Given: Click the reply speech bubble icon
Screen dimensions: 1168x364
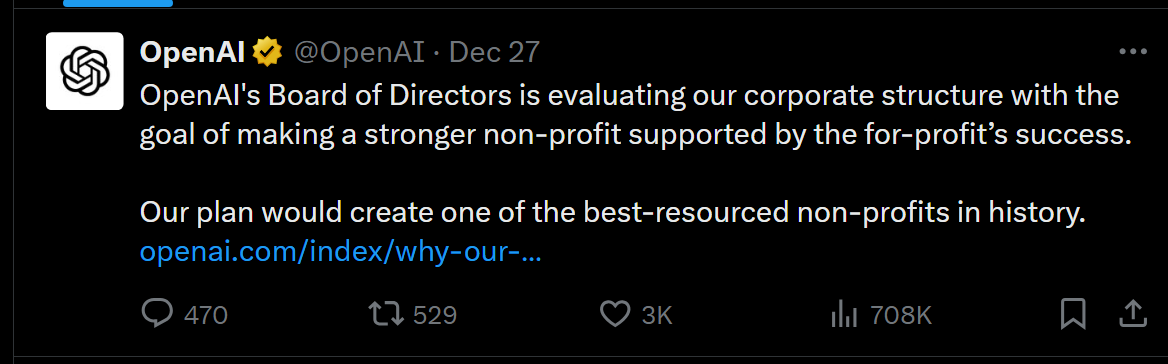Looking at the screenshot, I should click(157, 314).
